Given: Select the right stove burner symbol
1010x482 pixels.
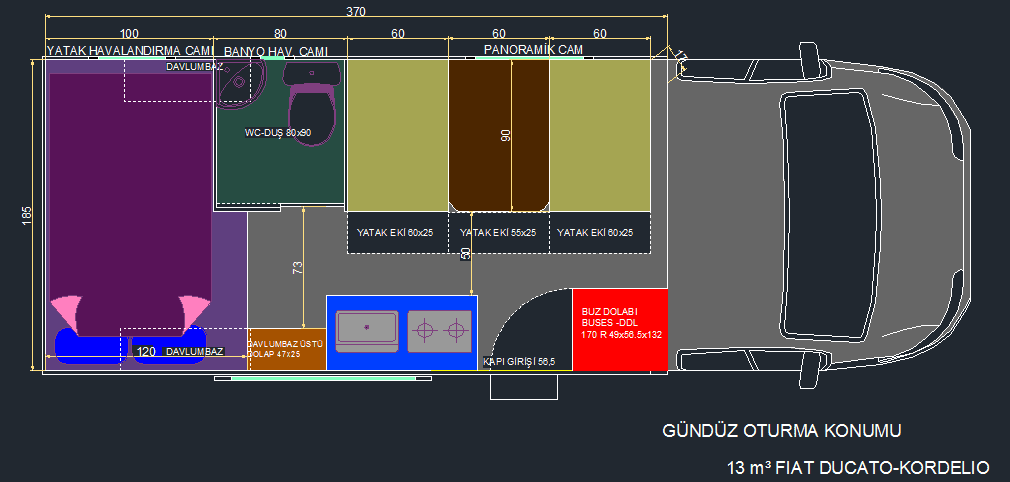Looking at the screenshot, I should point(456,329).
